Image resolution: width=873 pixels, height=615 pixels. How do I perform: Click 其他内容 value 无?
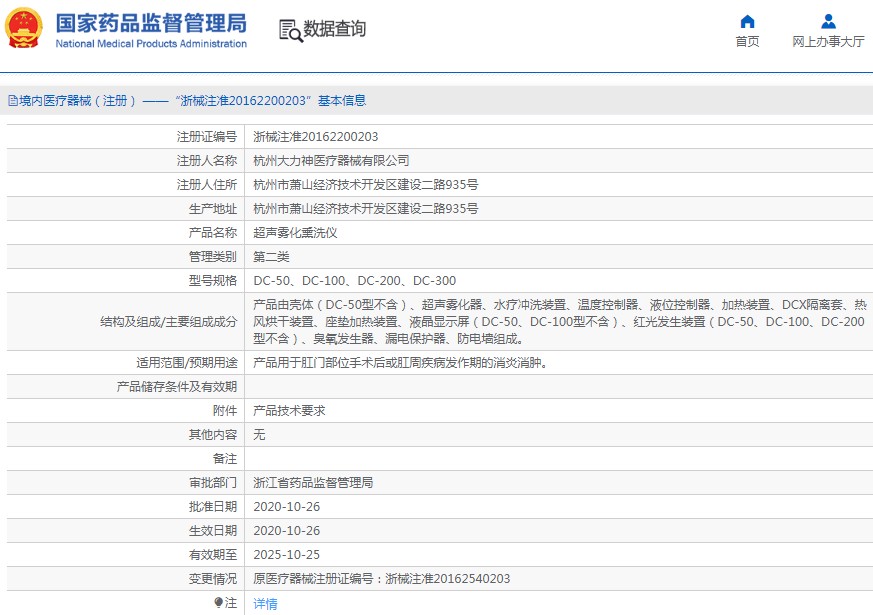(x=259, y=435)
